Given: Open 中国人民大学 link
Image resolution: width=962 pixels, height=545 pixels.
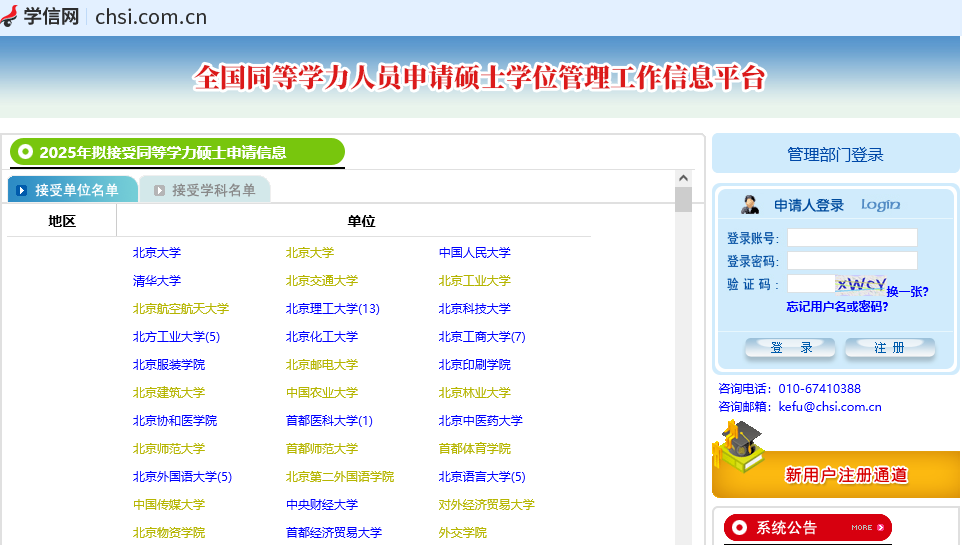Looking at the screenshot, I should (x=474, y=252).
